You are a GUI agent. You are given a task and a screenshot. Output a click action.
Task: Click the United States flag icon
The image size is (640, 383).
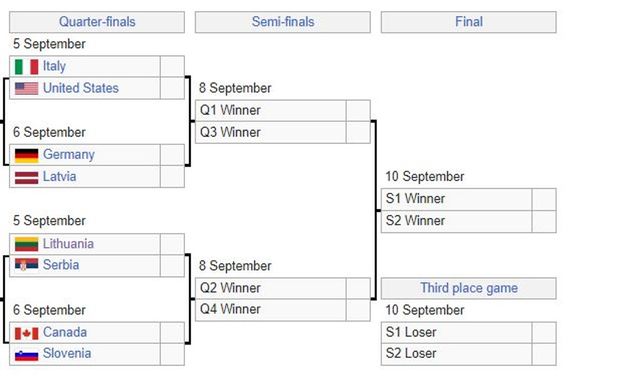pos(27,88)
